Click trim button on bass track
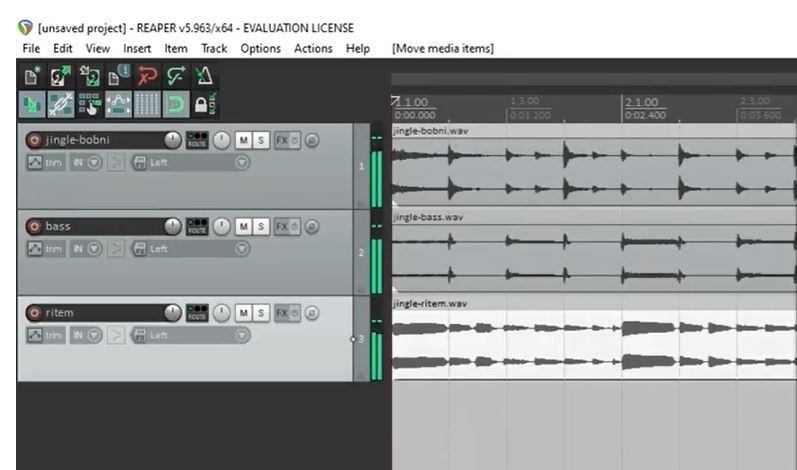Viewport: 797px width, 470px height. [54, 249]
